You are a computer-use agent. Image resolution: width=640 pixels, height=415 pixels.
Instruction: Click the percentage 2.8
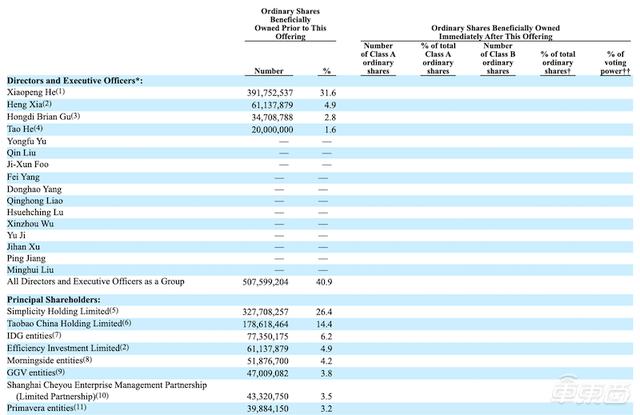point(330,118)
